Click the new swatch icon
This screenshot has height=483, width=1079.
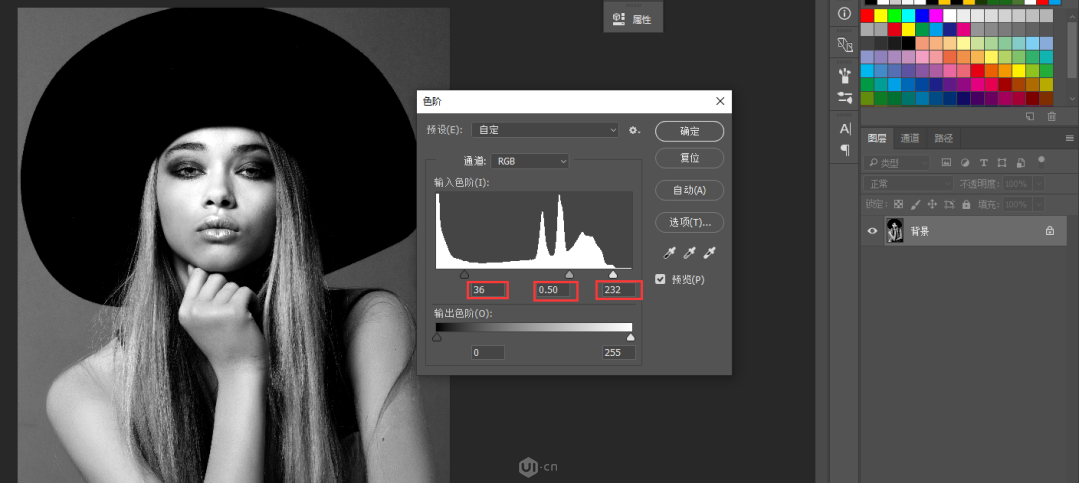(x=1030, y=116)
